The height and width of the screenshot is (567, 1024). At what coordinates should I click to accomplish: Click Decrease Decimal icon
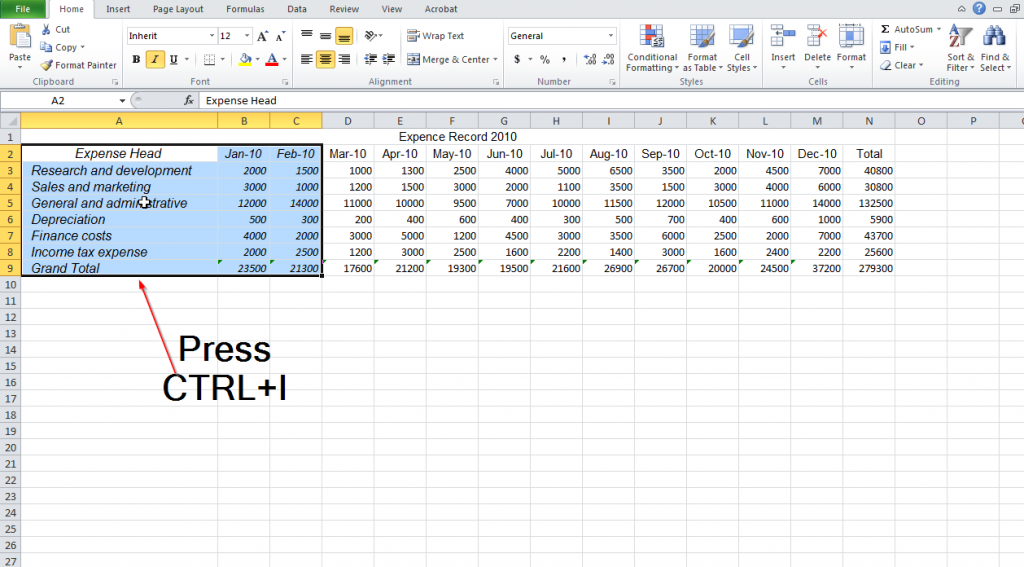609,59
